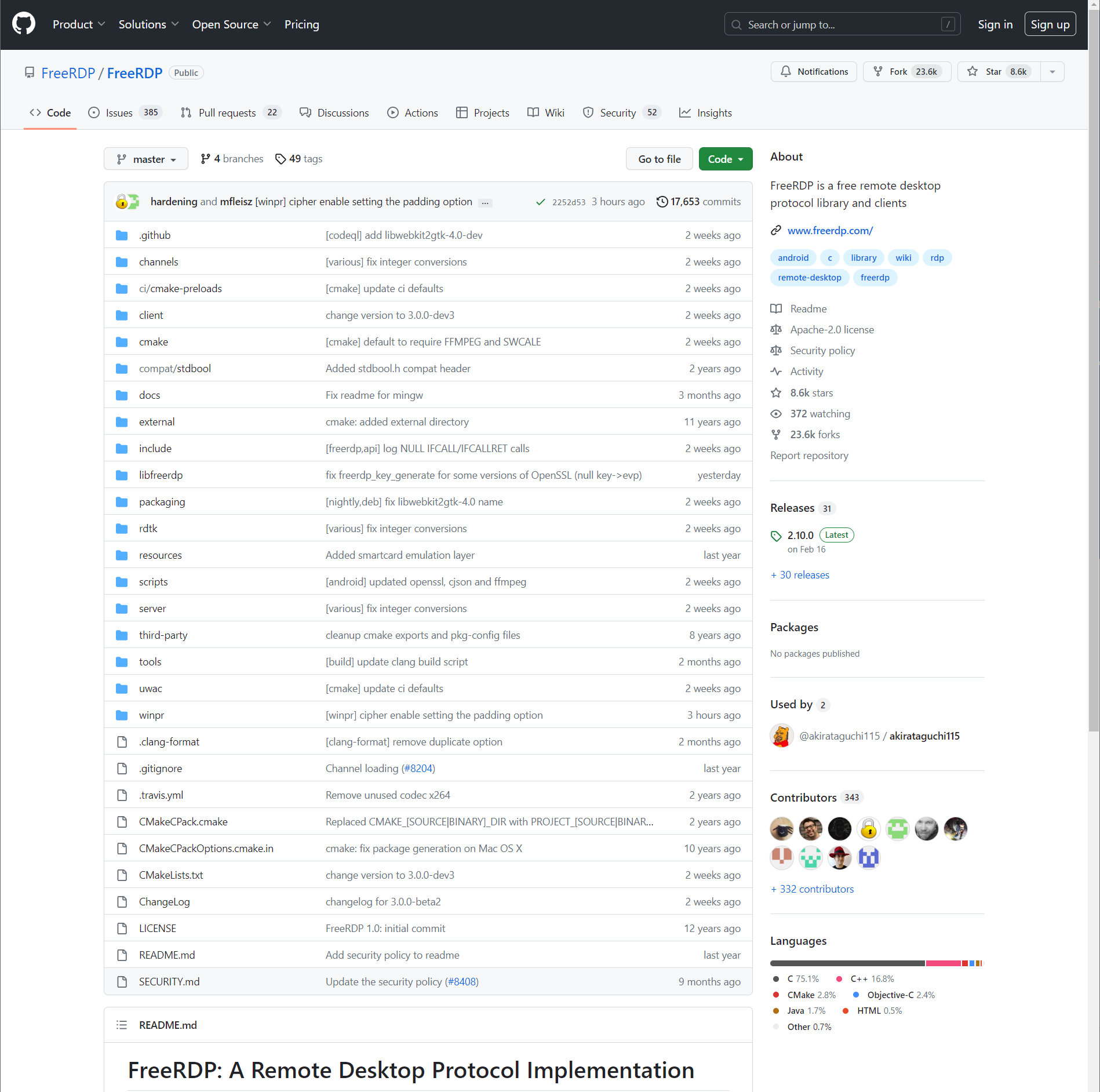Image resolution: width=1100 pixels, height=1092 pixels.
Task: Click the Sign up button
Action: 1050,24
